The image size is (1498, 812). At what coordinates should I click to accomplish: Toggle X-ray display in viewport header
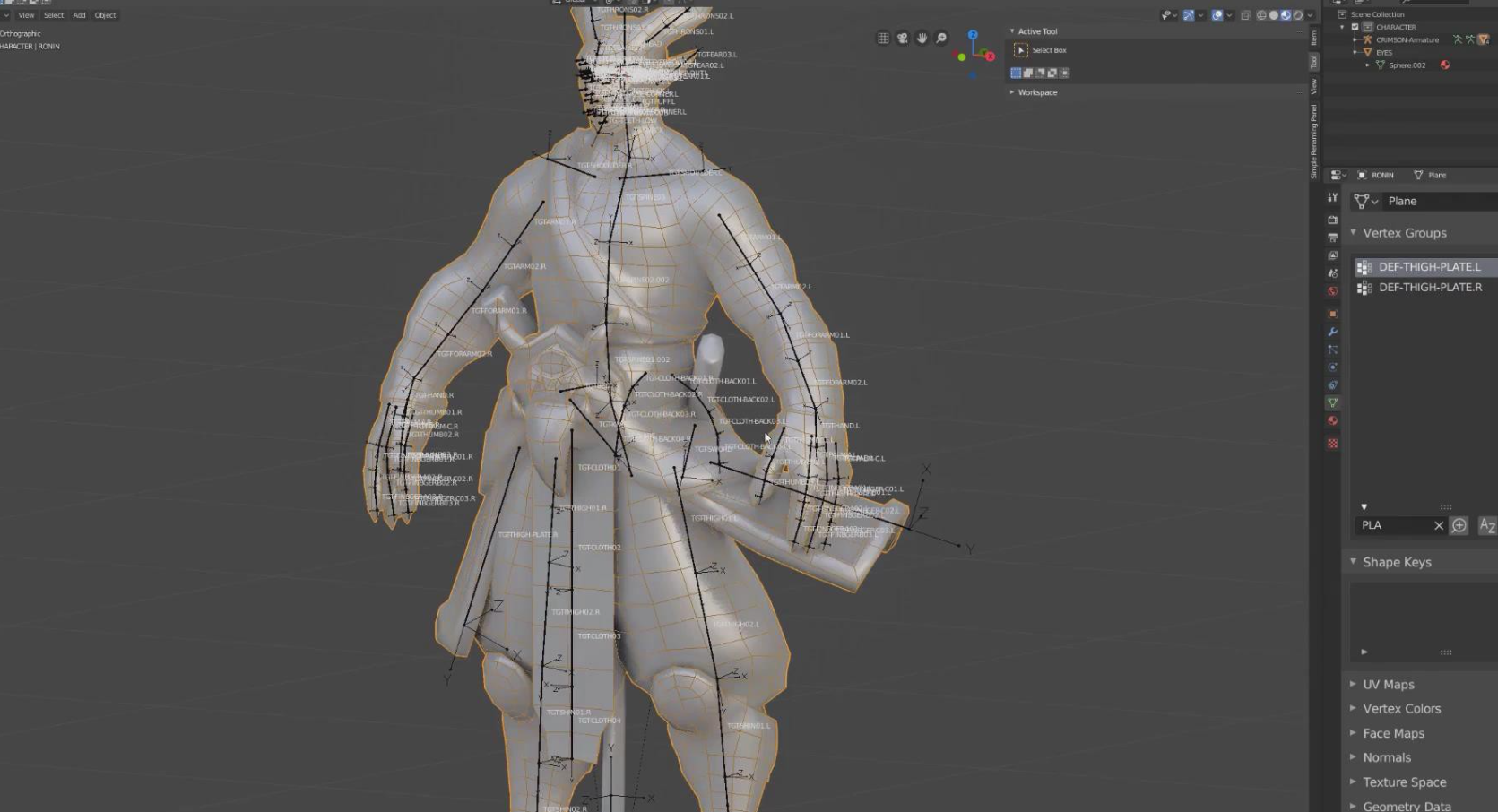pos(1245,15)
